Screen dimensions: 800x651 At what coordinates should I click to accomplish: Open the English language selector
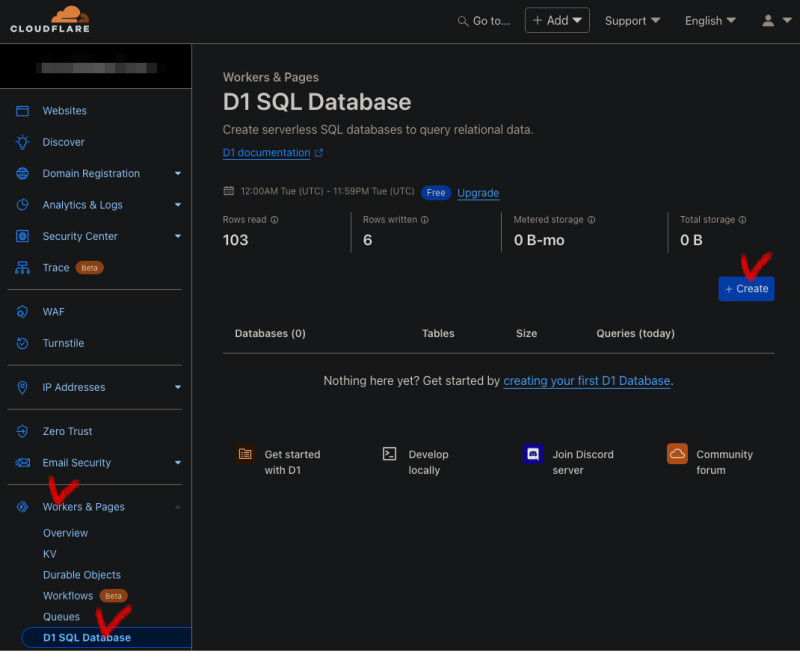click(709, 20)
